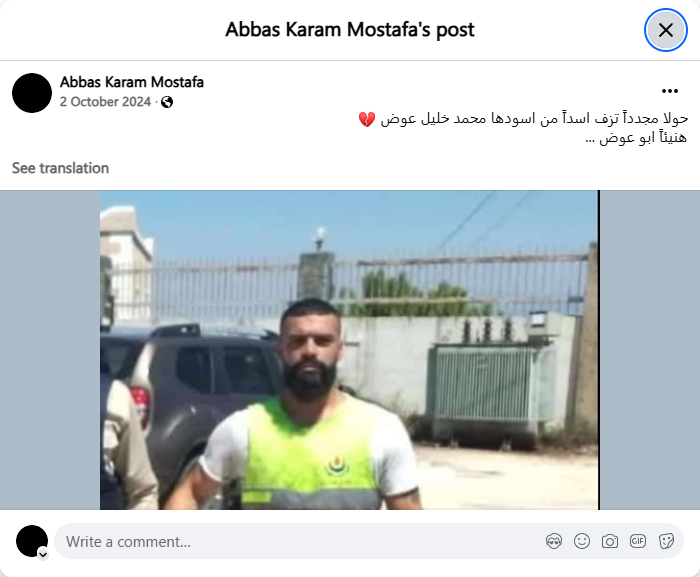
Task: Open the Abbas Karam Mostafa profile name link
Action: [x=132, y=82]
